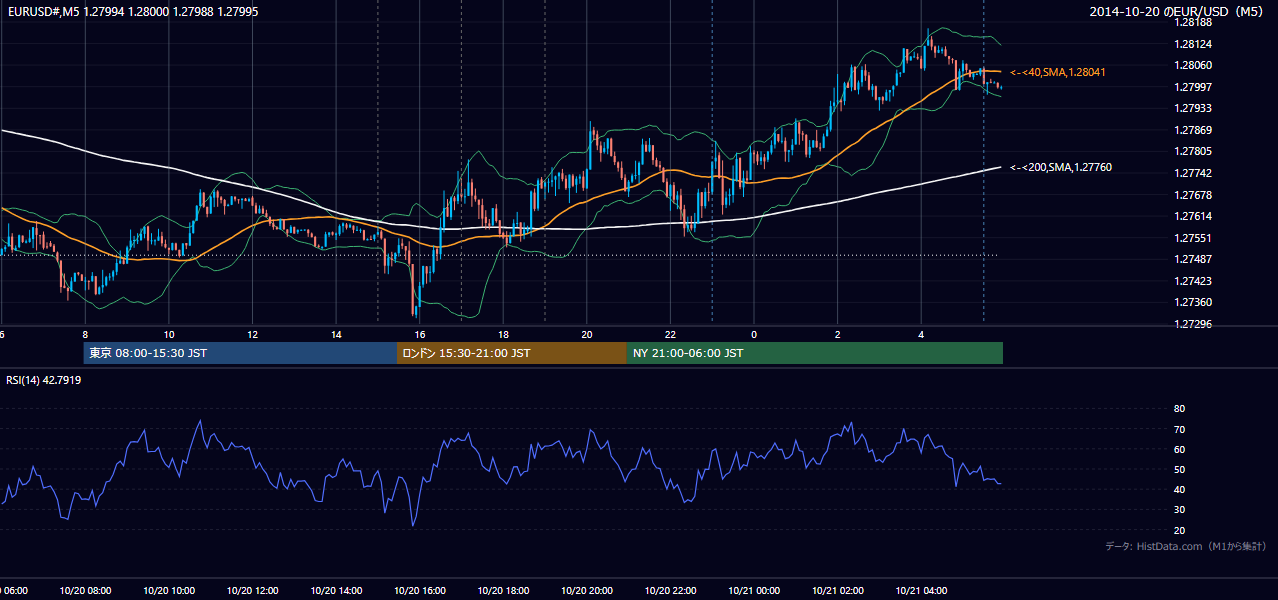
Task: Click price axis value 1.28188
Action: (x=1193, y=22)
